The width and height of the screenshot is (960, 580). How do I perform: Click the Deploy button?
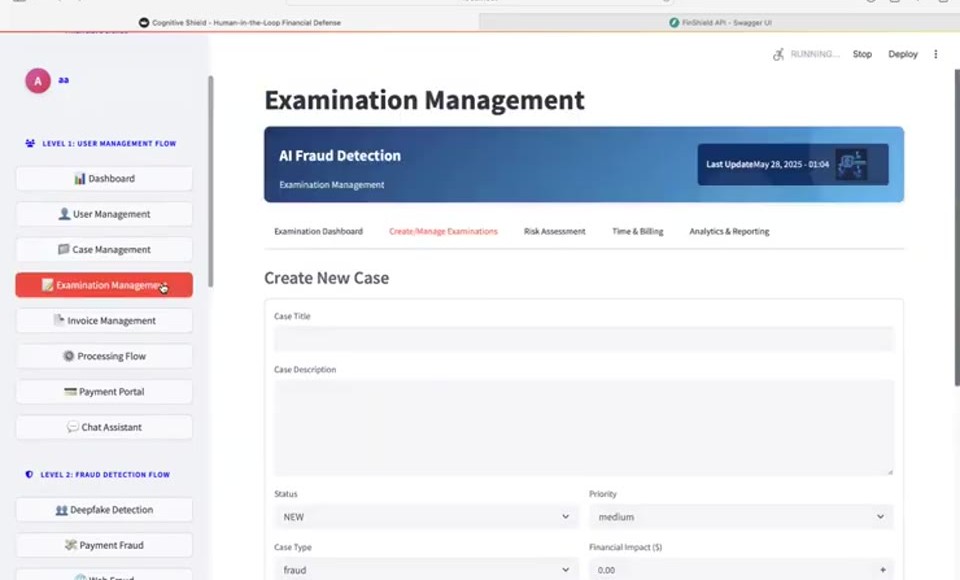(x=903, y=55)
